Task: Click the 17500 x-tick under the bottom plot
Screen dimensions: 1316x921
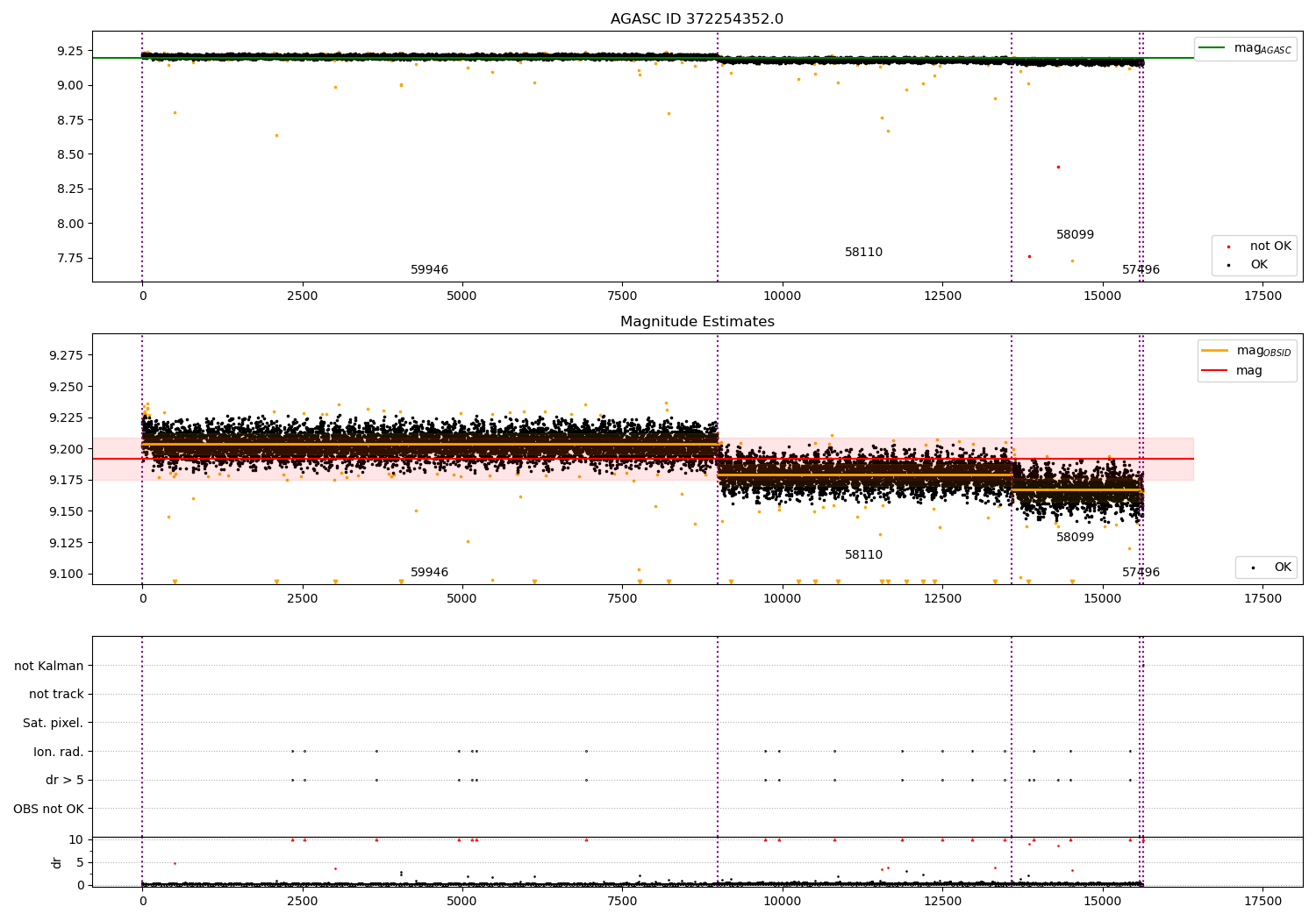Action: (x=1262, y=901)
